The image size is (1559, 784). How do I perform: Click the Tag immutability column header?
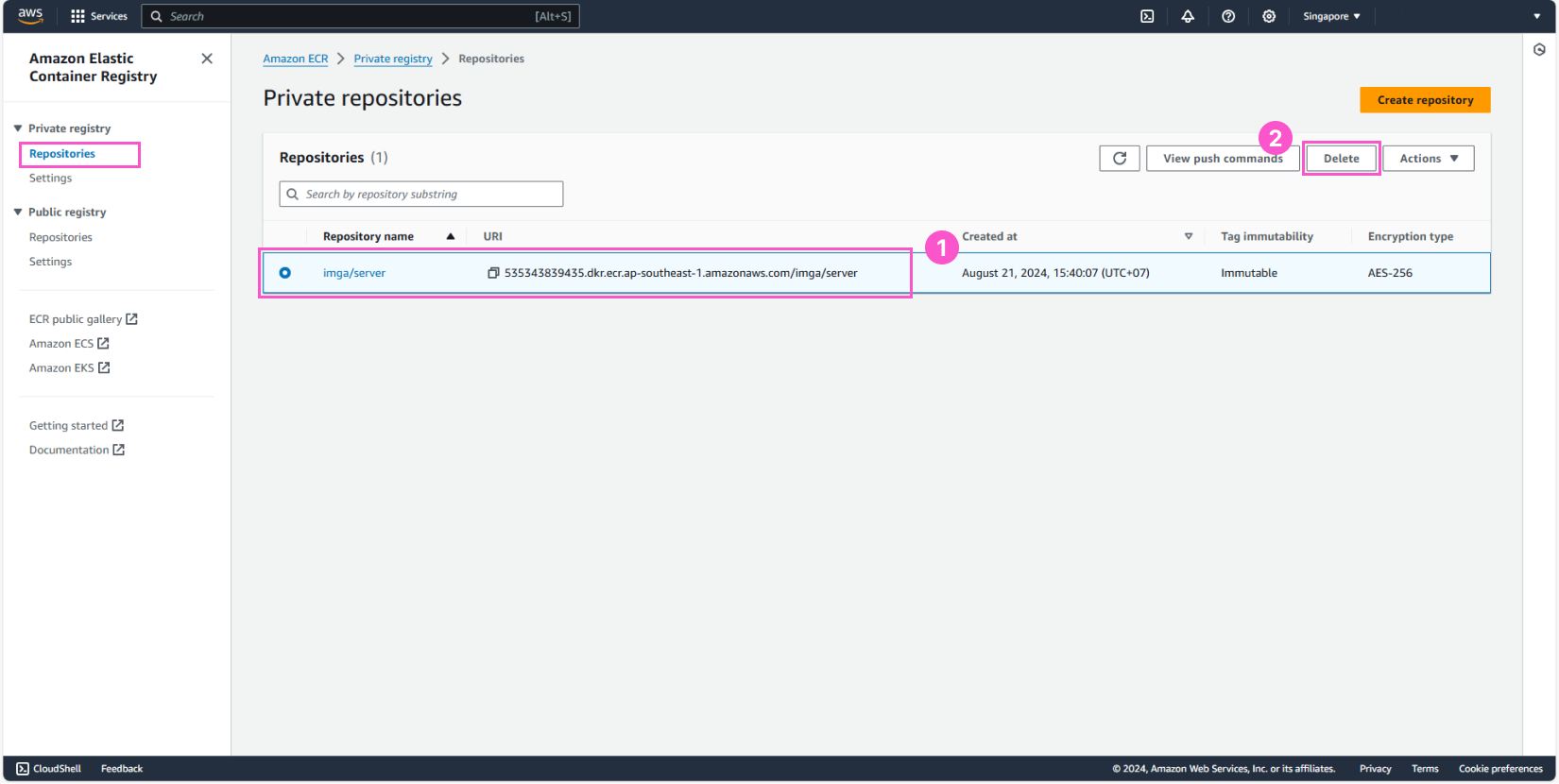tap(1267, 237)
